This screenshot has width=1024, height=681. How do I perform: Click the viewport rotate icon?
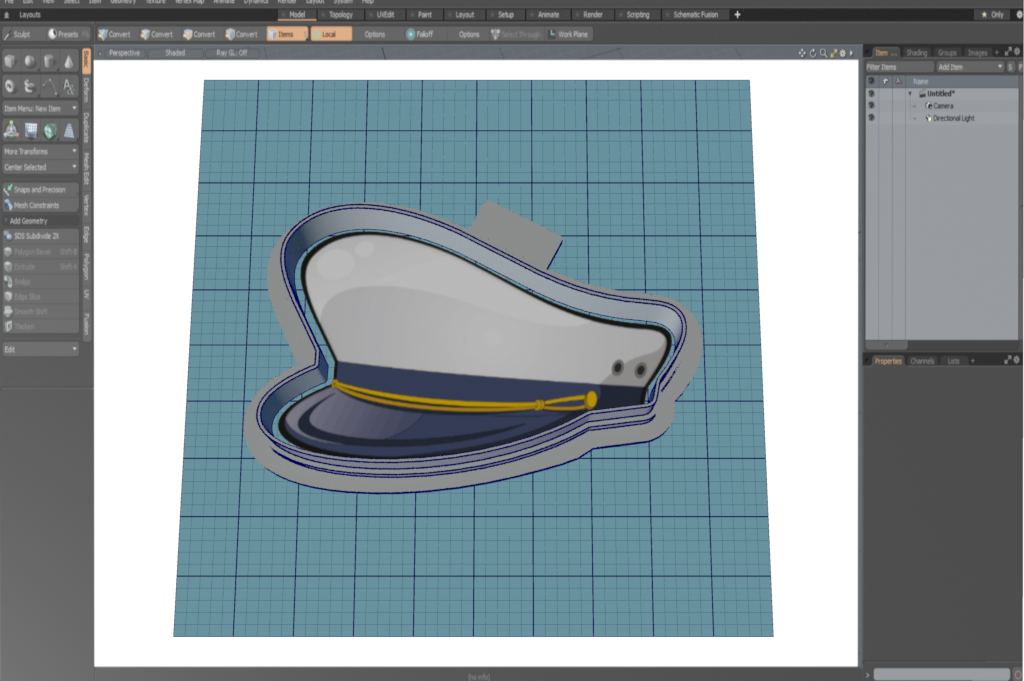tap(812, 52)
